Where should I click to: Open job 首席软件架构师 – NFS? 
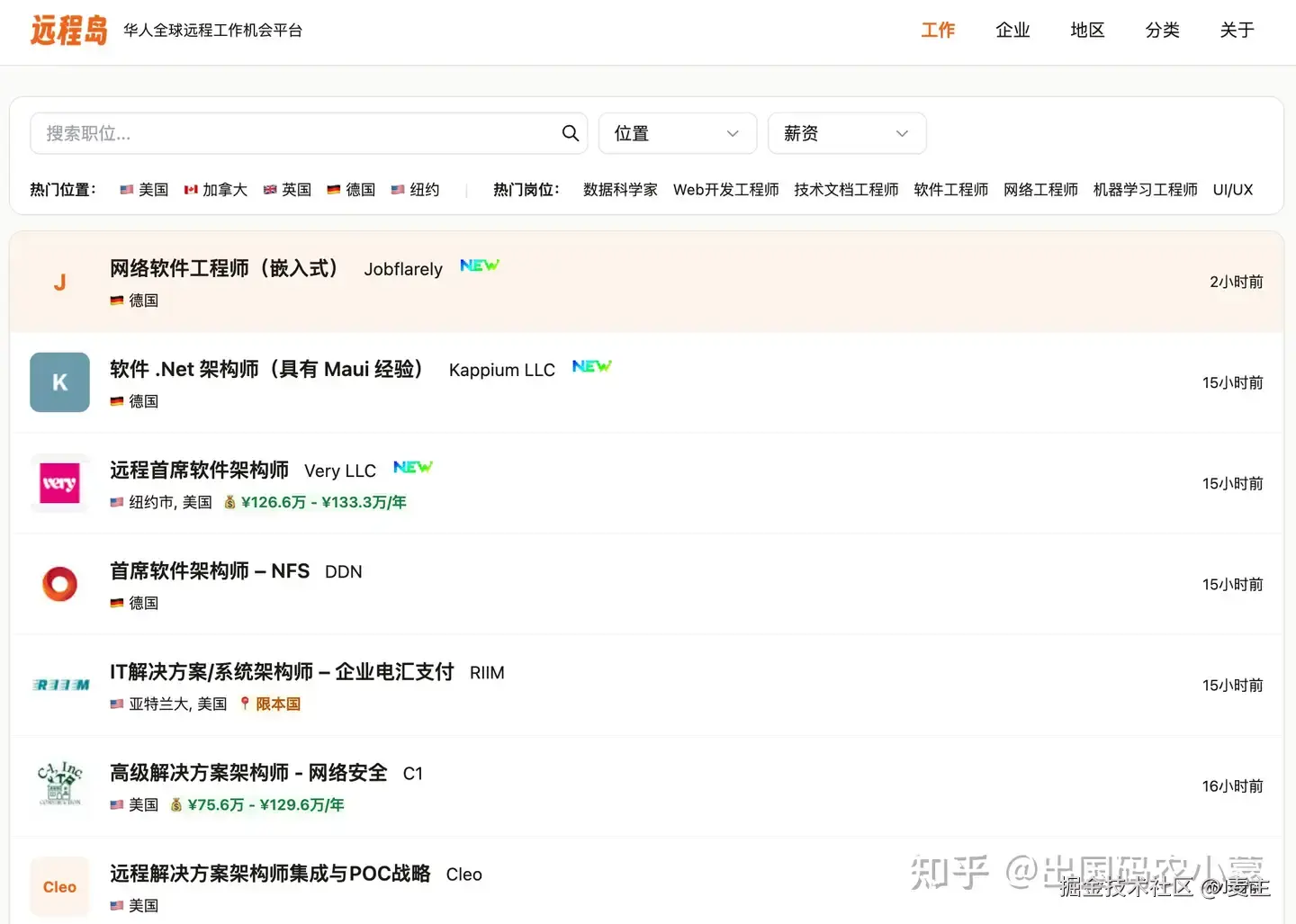[210, 570]
